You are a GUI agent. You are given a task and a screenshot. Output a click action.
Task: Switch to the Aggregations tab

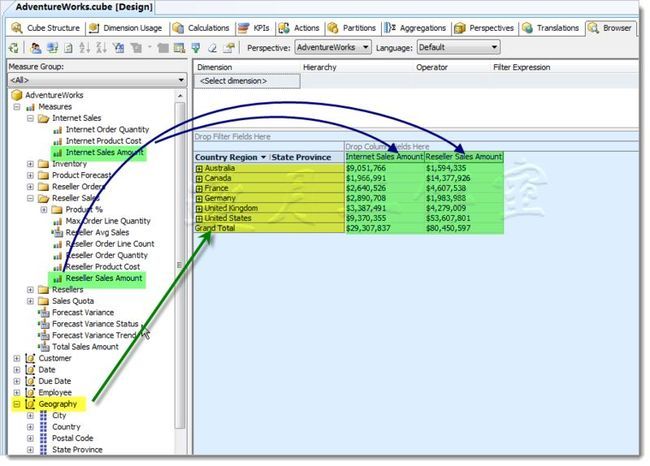point(415,28)
